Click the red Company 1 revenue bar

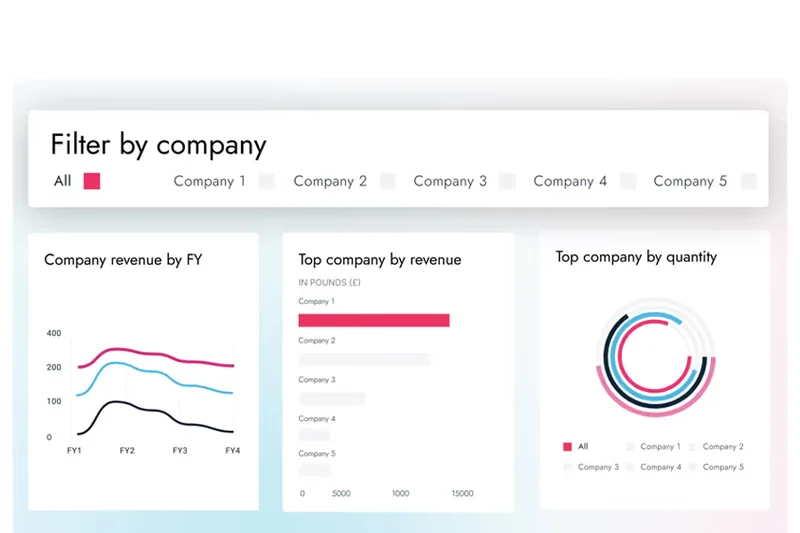click(373, 320)
